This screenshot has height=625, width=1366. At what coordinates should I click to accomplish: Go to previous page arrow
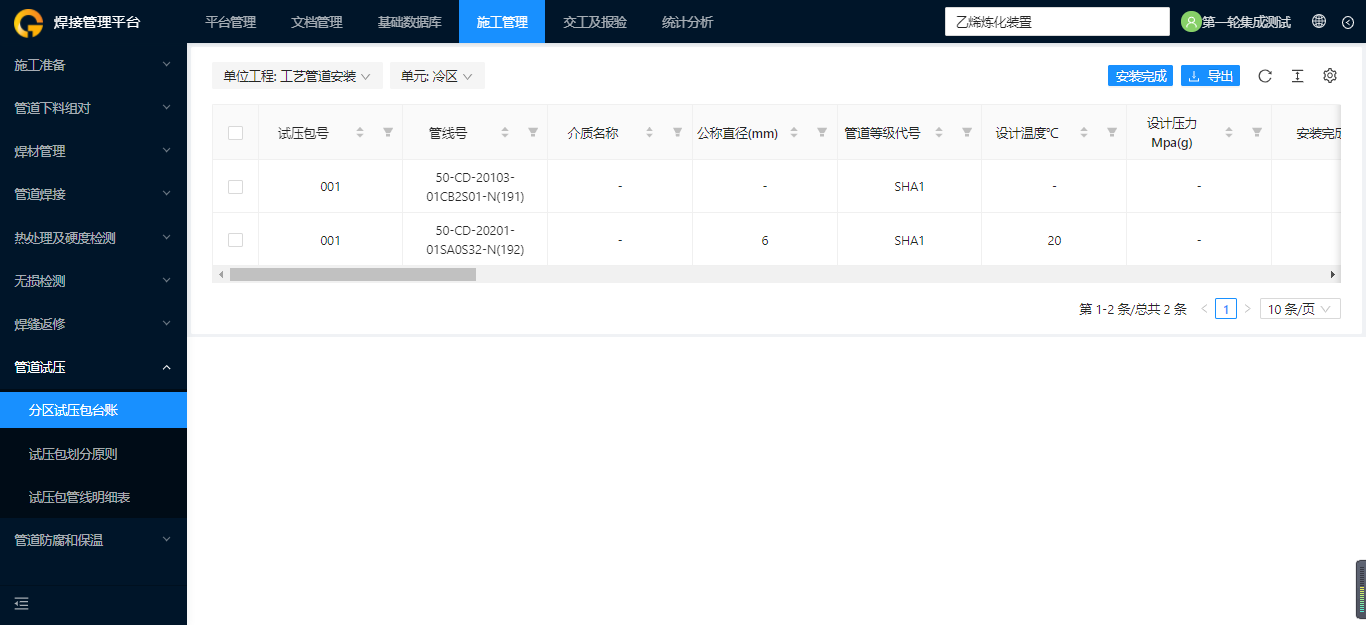1204,309
